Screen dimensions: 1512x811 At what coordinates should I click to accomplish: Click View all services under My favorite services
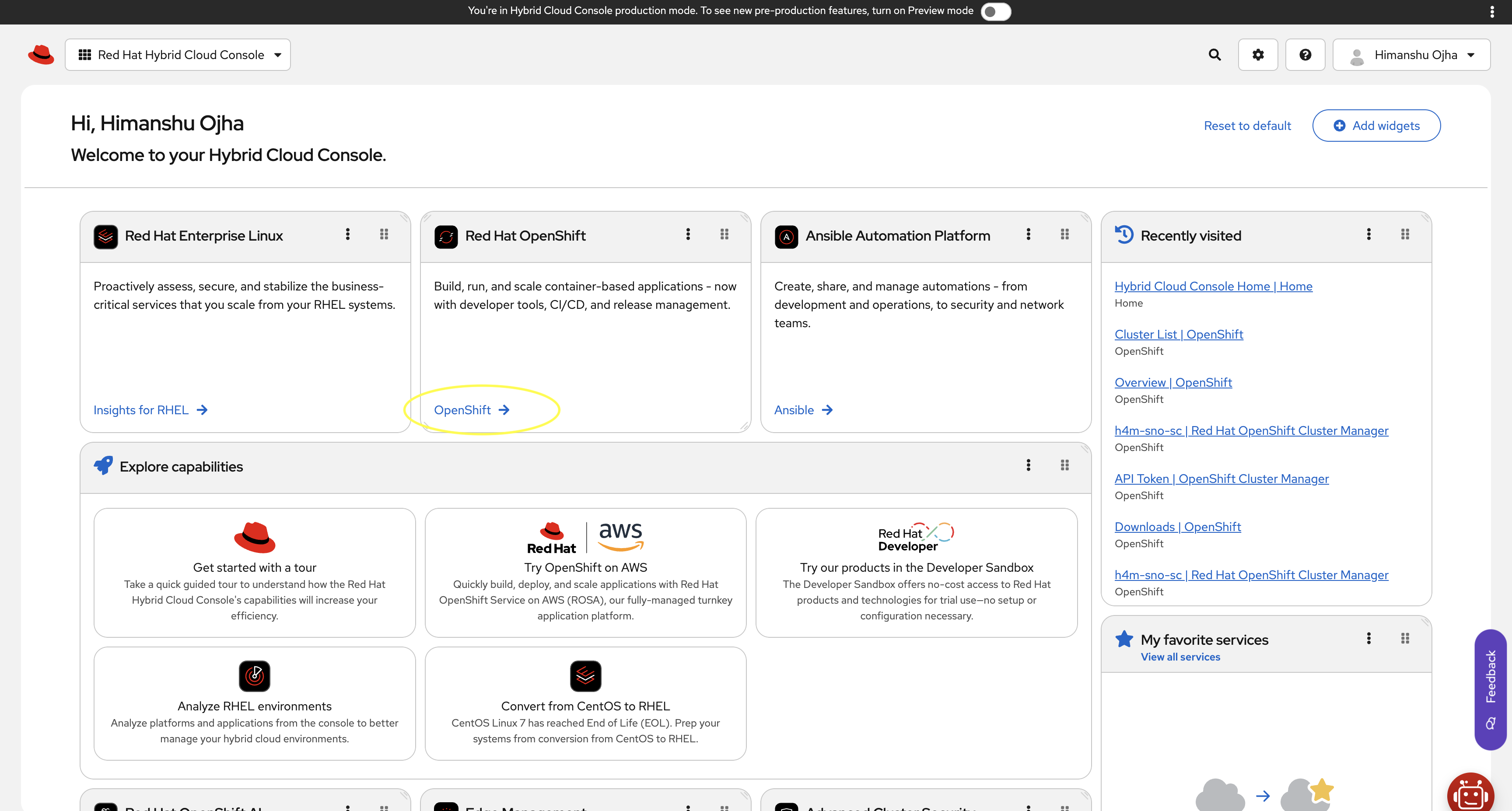pos(1180,657)
